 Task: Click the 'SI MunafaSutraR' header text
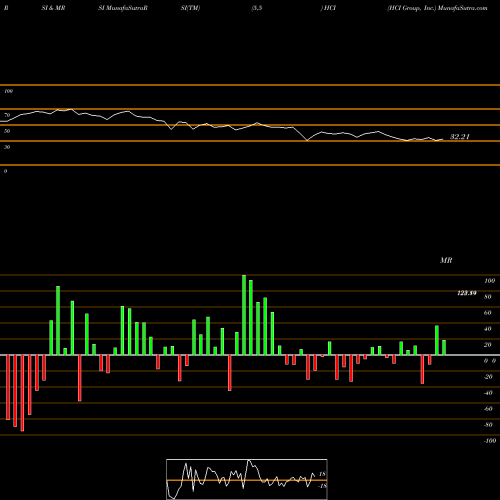[x=123, y=8]
